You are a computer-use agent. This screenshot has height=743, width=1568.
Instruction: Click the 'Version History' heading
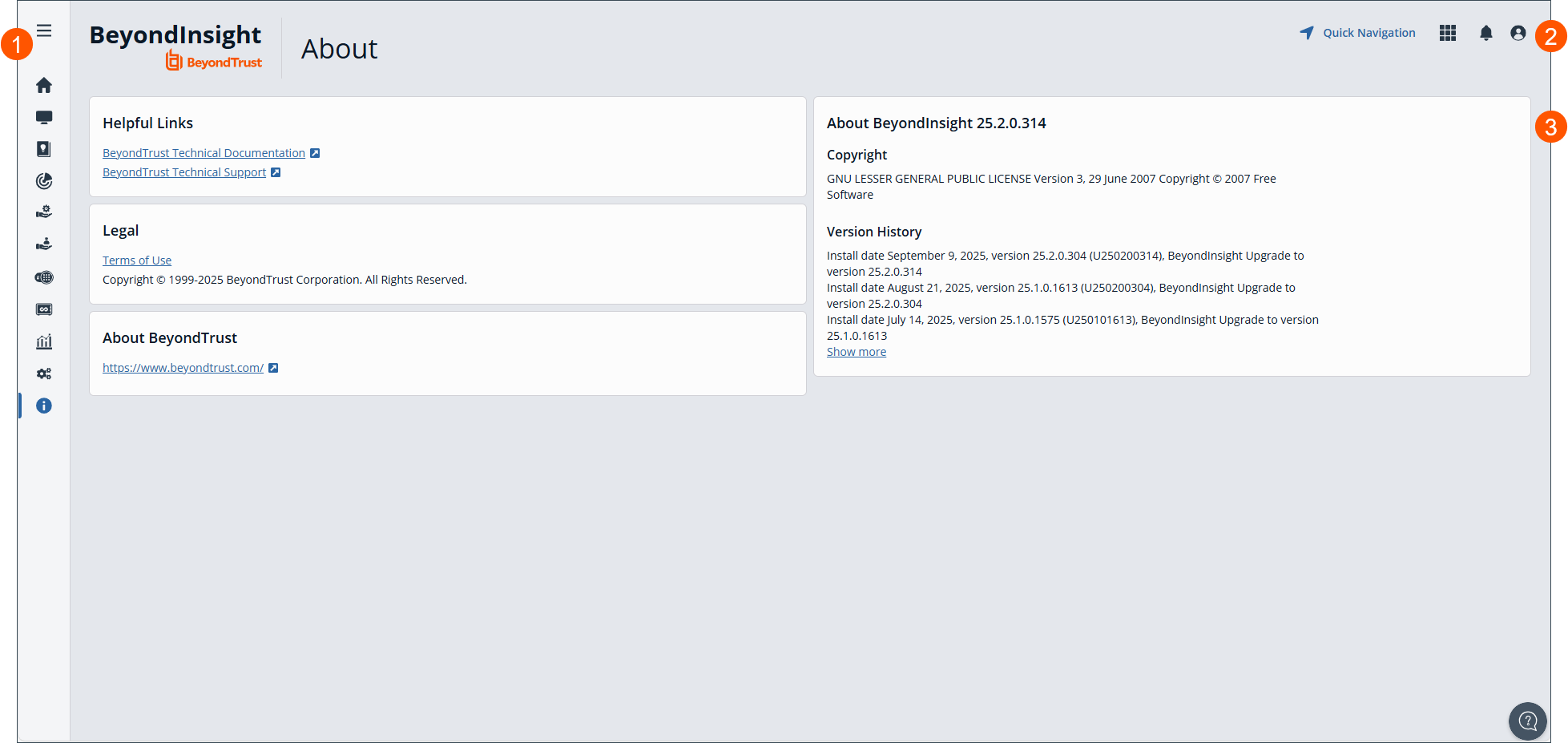874,232
